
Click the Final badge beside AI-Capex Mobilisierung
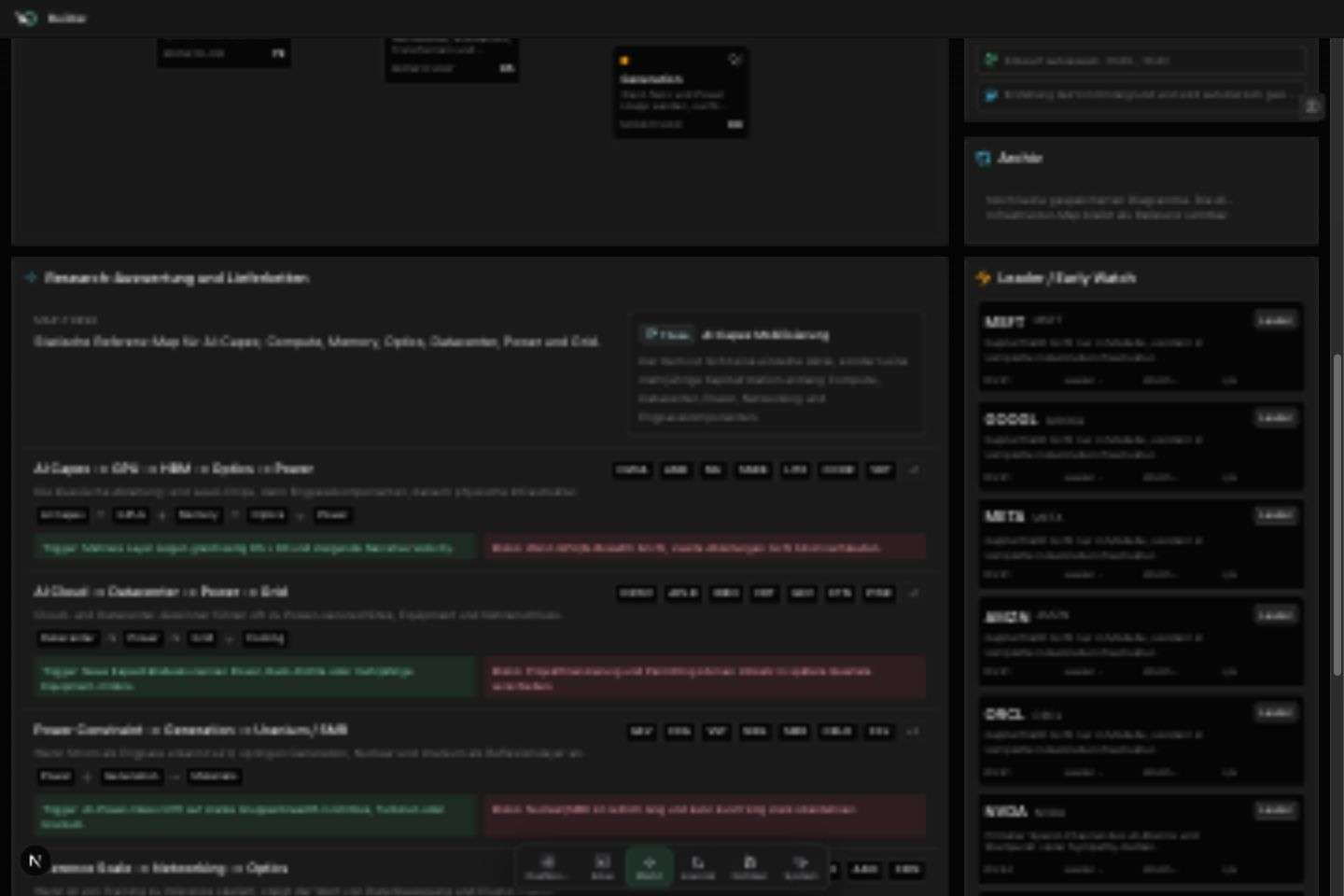click(666, 334)
